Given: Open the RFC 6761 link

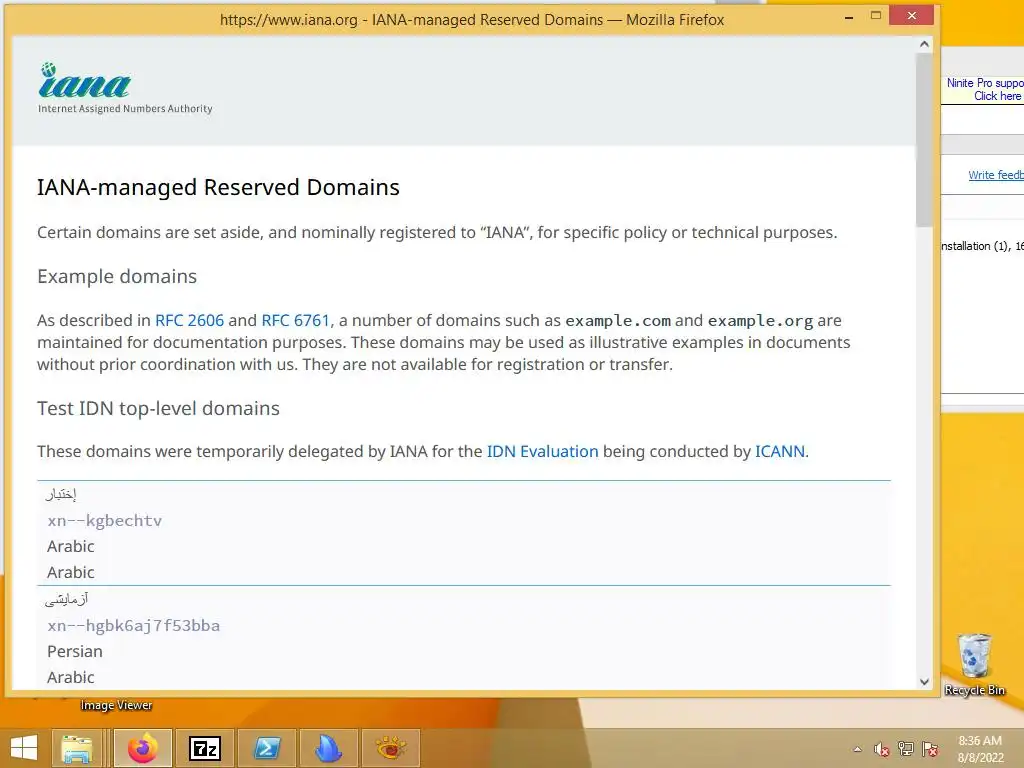Looking at the screenshot, I should [295, 321].
